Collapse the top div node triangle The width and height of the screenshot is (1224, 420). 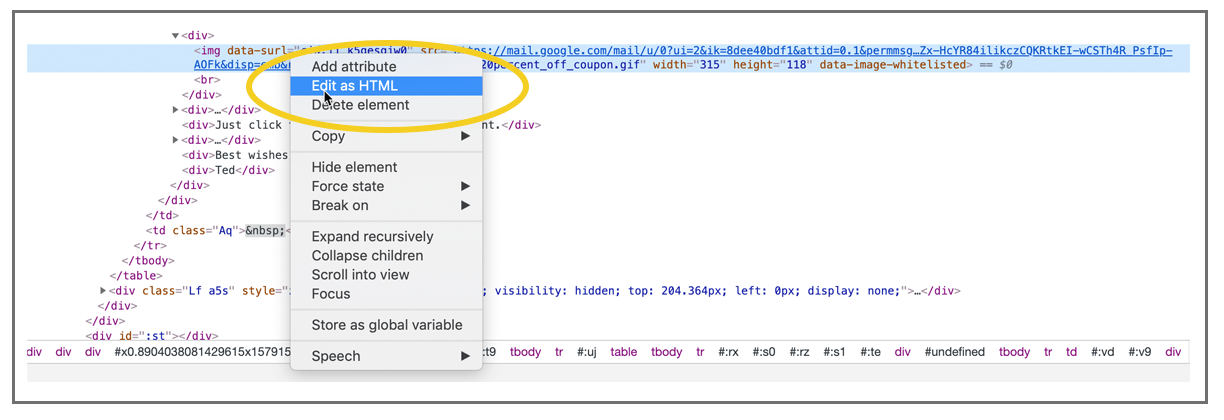[x=176, y=36]
